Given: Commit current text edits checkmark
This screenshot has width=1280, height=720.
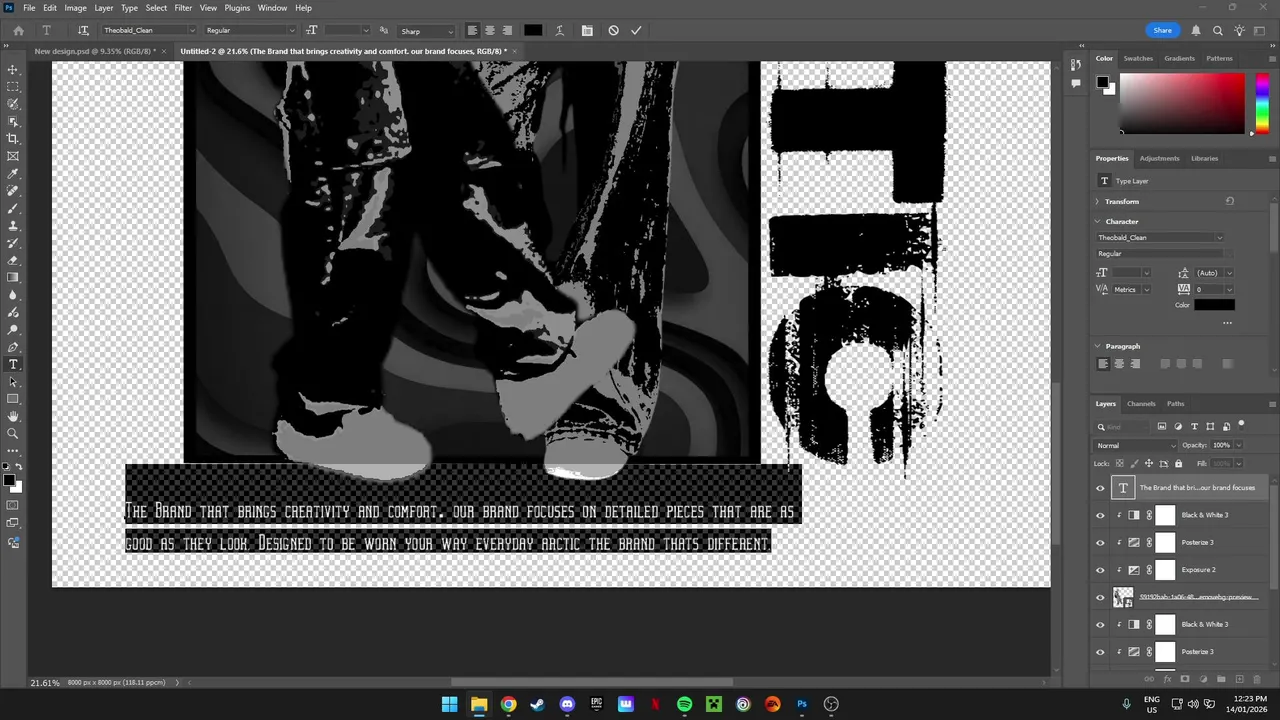Looking at the screenshot, I should click(x=636, y=30).
